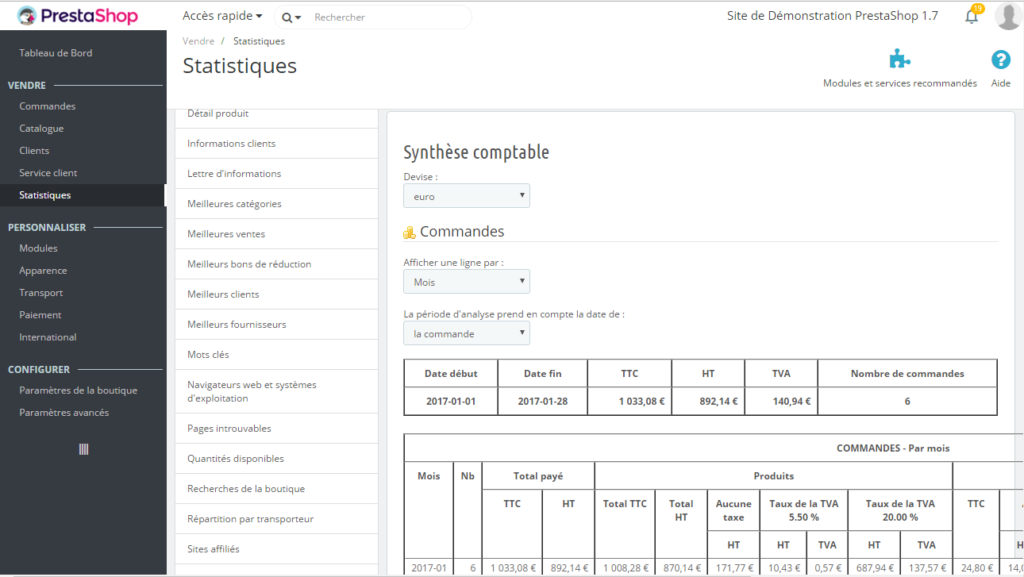The image size is (1024, 577).
Task: Select Sites affiliés statistics module
Action: click(276, 549)
